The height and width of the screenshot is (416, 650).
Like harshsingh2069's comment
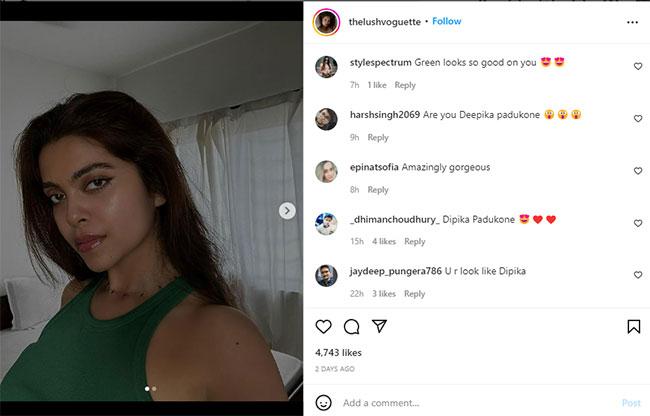click(x=638, y=118)
